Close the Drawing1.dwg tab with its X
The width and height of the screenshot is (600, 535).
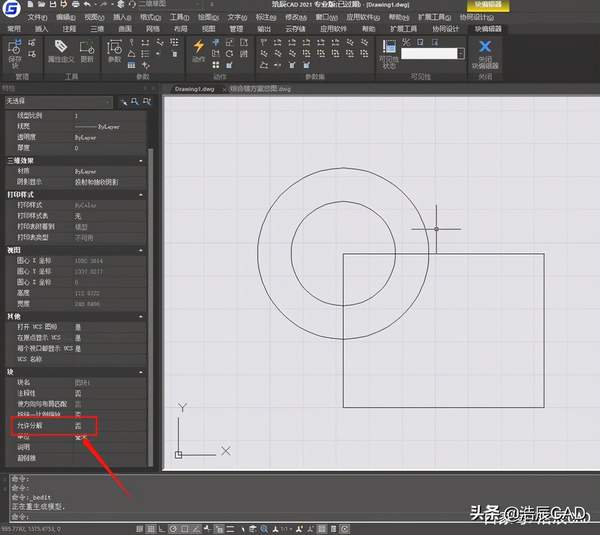click(225, 90)
